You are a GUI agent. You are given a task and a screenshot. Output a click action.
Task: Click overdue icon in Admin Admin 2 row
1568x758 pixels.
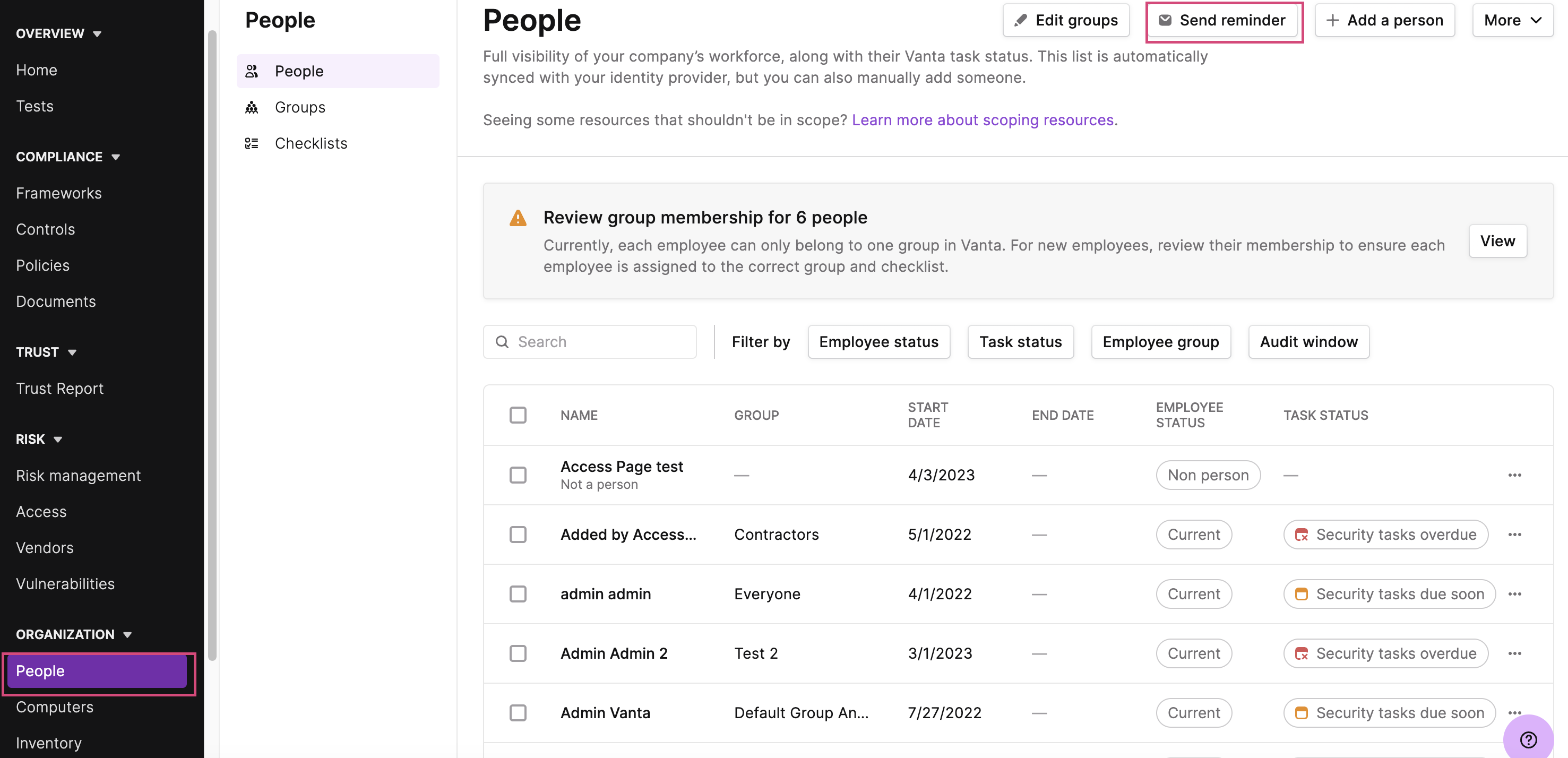(x=1302, y=653)
